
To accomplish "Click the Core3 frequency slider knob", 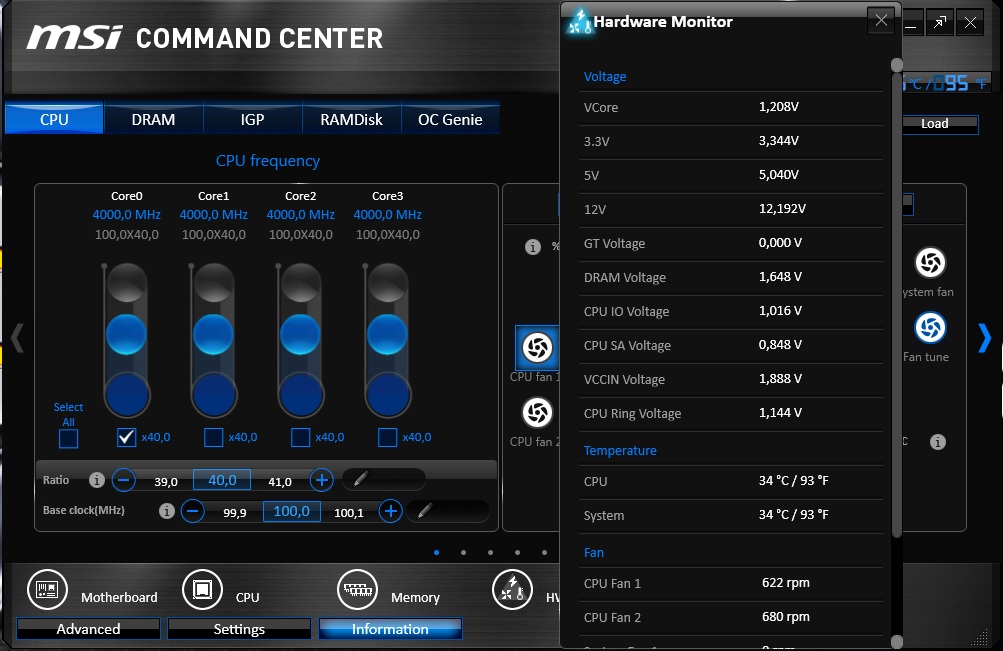I will pyautogui.click(x=387, y=334).
